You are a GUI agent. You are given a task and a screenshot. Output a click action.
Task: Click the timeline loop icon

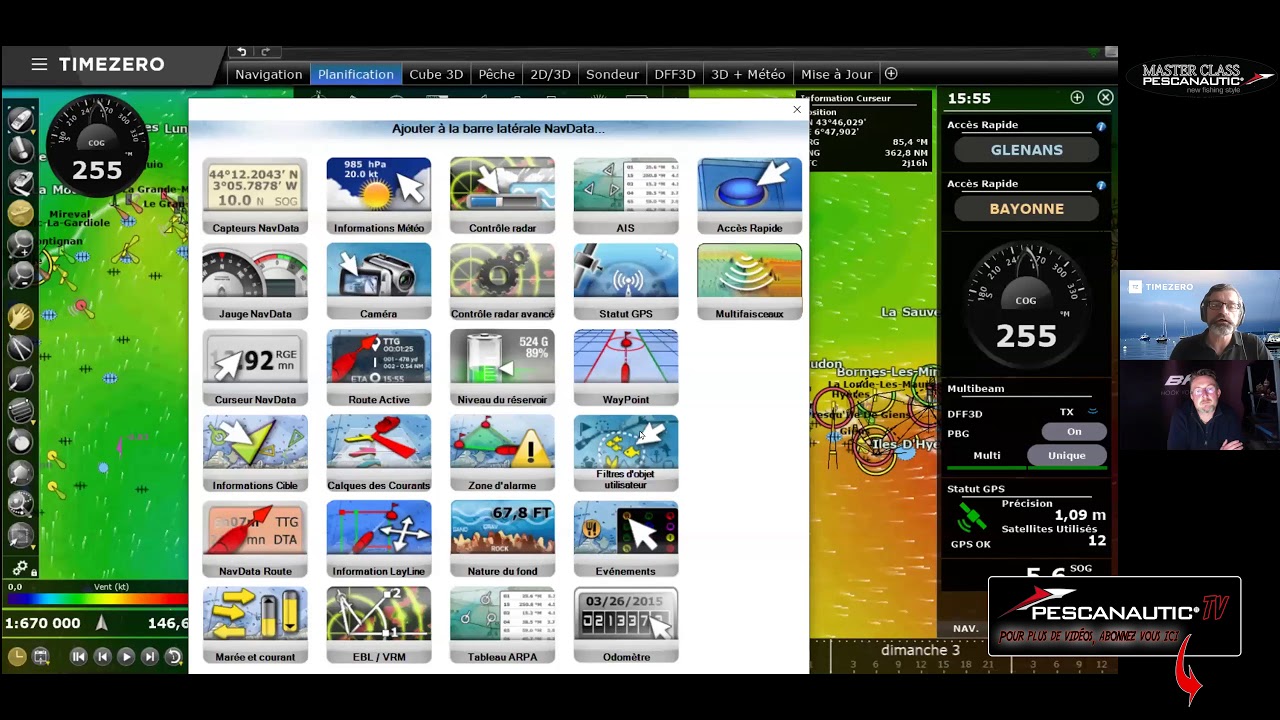(174, 657)
